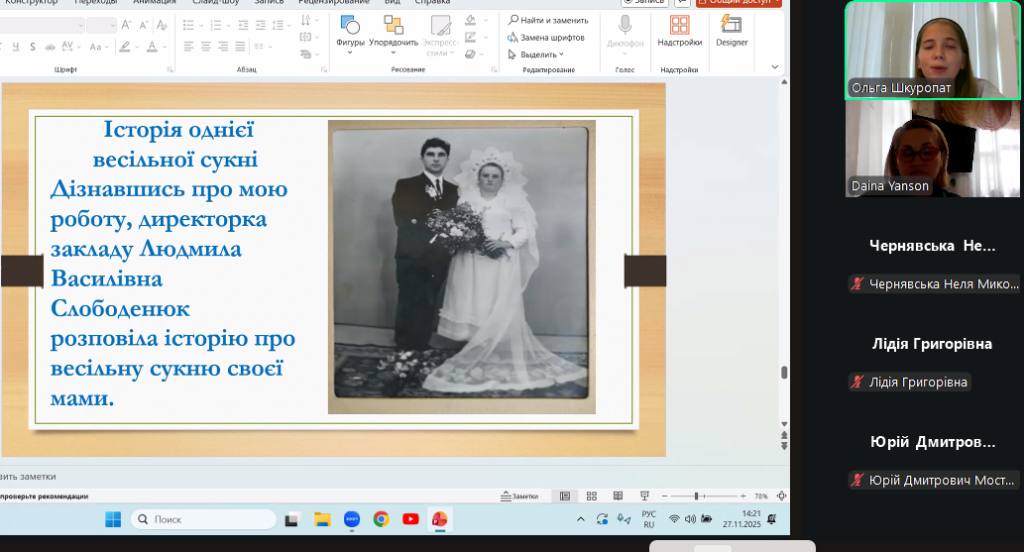Viewport: 1024px width, 552px height.
Task: Toggle the Заметки notes pane
Action: click(x=519, y=496)
